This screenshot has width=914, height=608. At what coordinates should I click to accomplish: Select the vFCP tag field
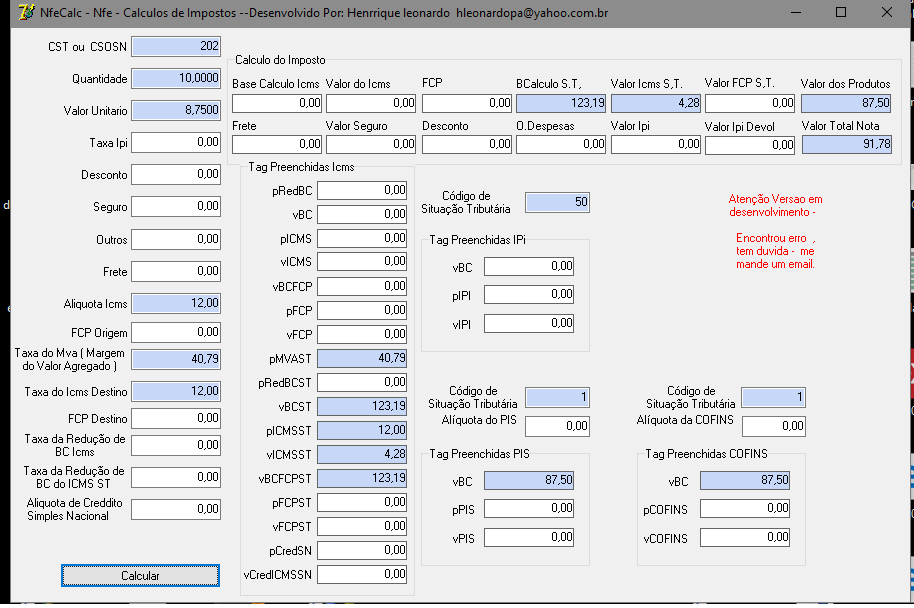tap(362, 335)
